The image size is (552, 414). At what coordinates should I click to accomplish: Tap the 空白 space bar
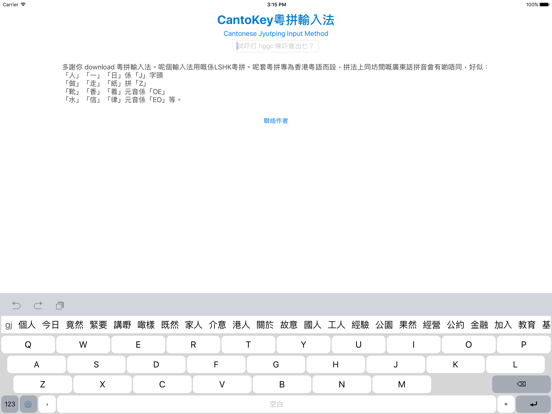coord(276,404)
